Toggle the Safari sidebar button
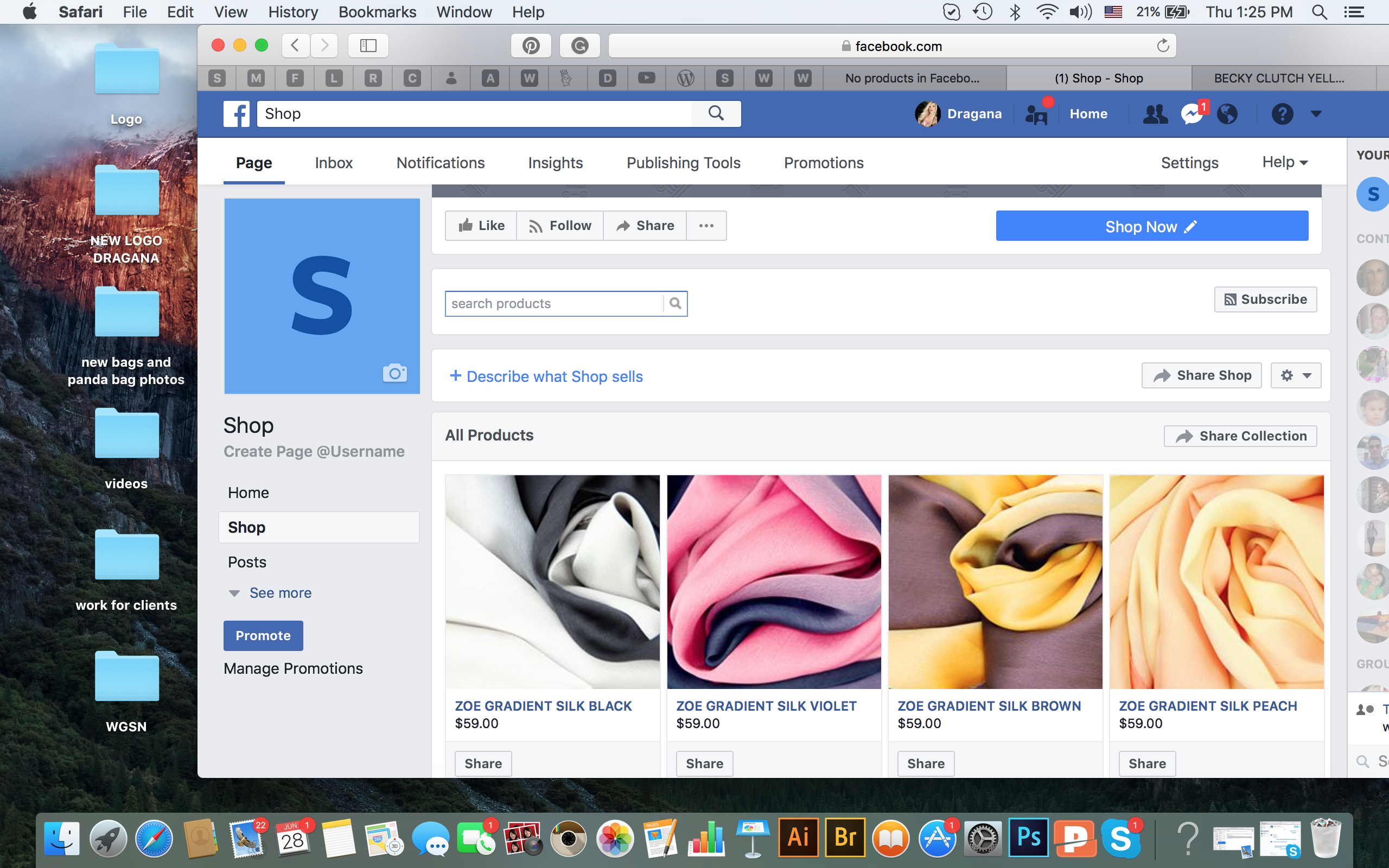 pyautogui.click(x=368, y=46)
